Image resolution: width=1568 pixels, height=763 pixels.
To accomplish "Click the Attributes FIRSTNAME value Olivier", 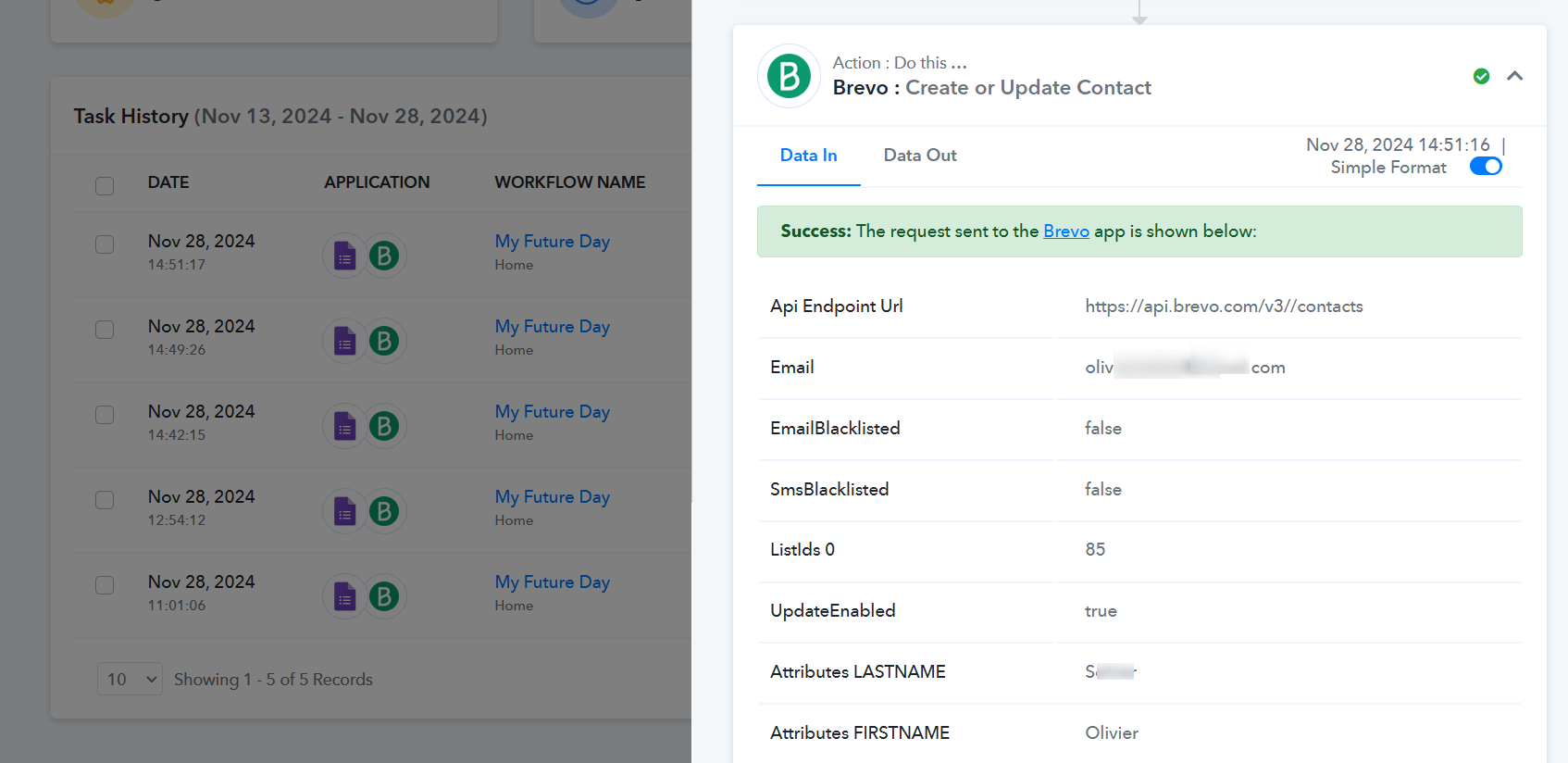I will (1112, 733).
